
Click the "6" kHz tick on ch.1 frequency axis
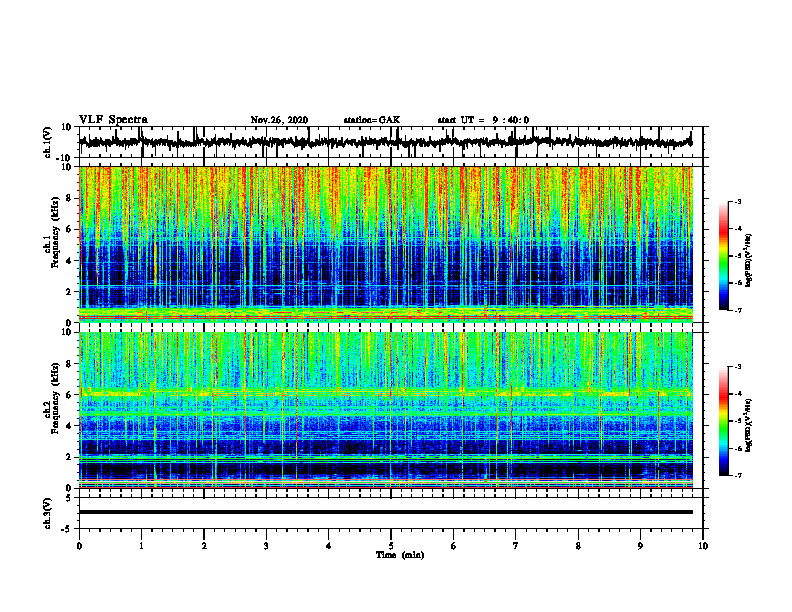[69, 229]
